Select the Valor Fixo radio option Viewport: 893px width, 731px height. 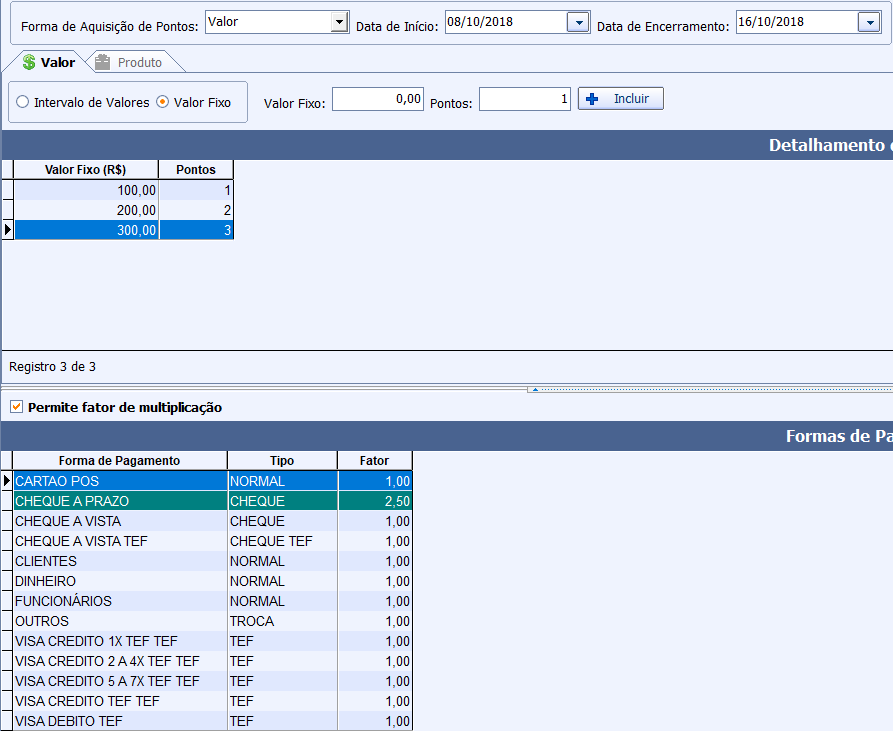coord(163,102)
